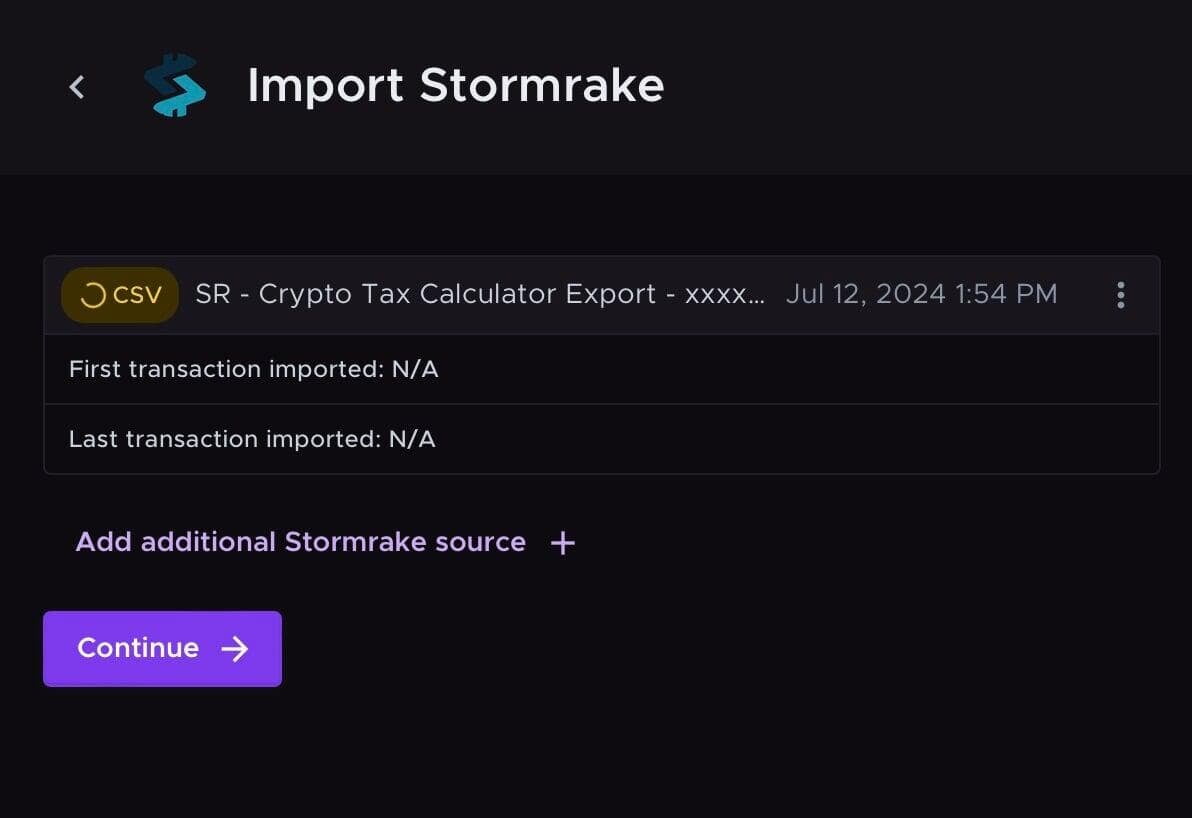
Task: Click the loading spinner in CSV badge
Action: tap(93, 295)
